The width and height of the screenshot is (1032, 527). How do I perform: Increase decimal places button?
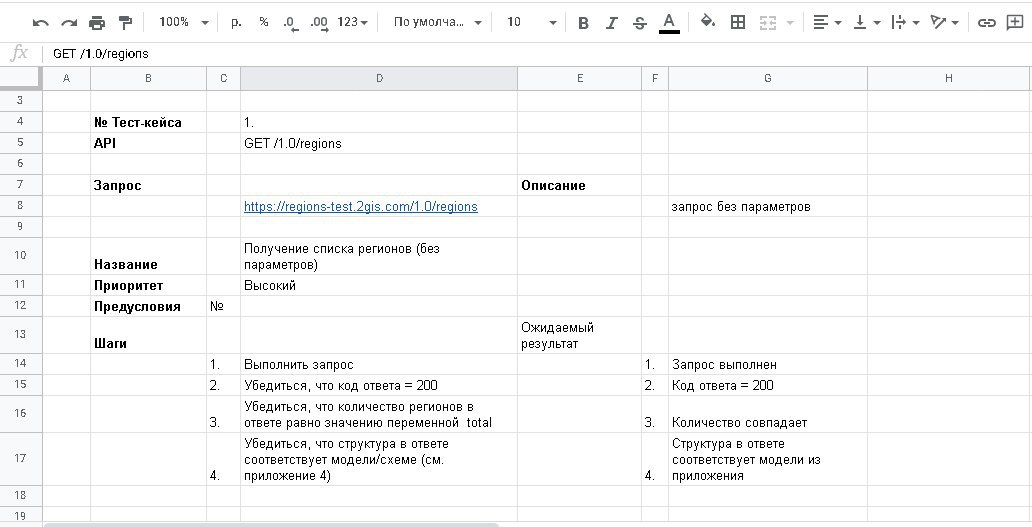point(319,22)
